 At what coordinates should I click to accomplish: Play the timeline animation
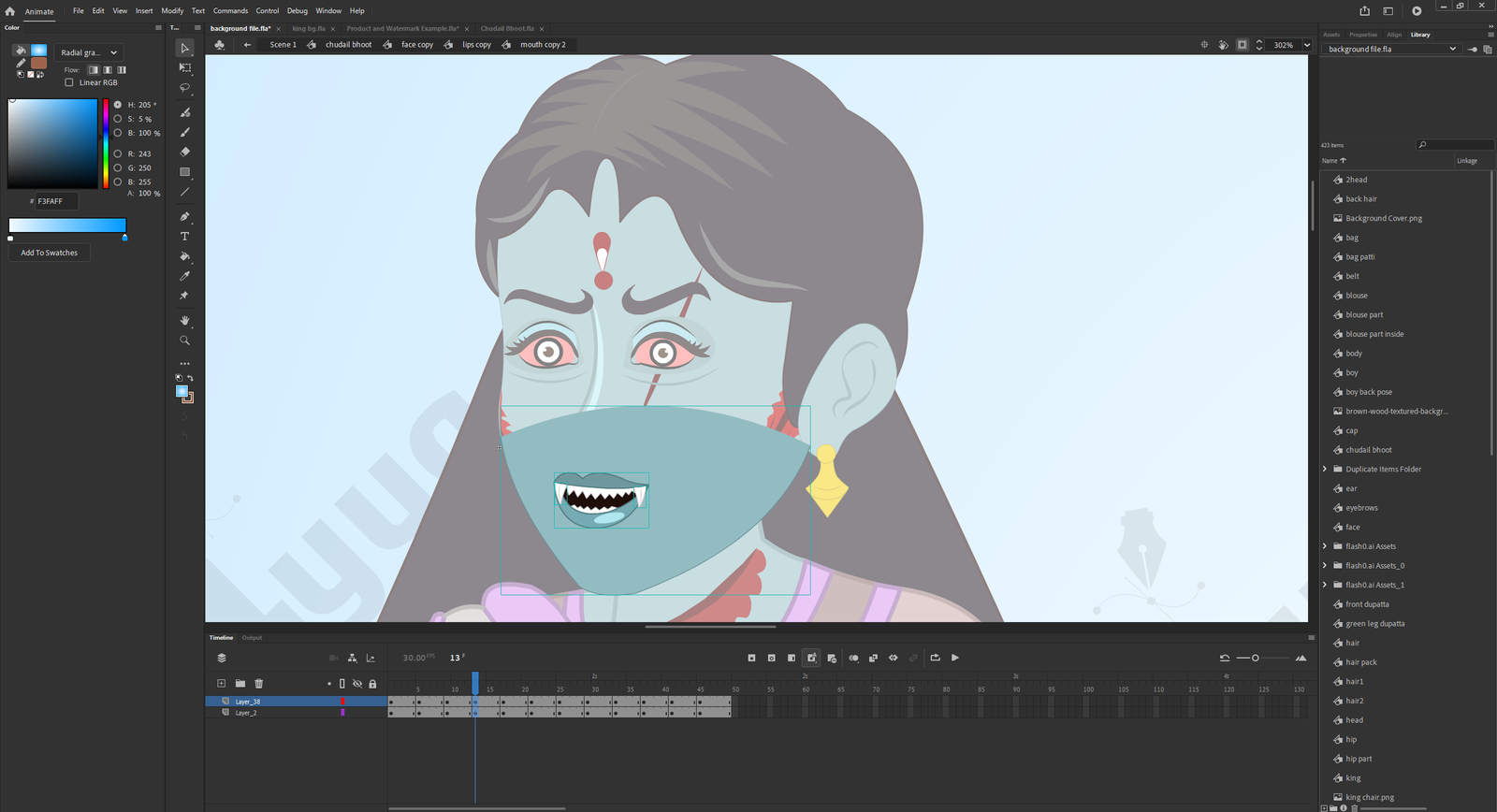click(955, 658)
